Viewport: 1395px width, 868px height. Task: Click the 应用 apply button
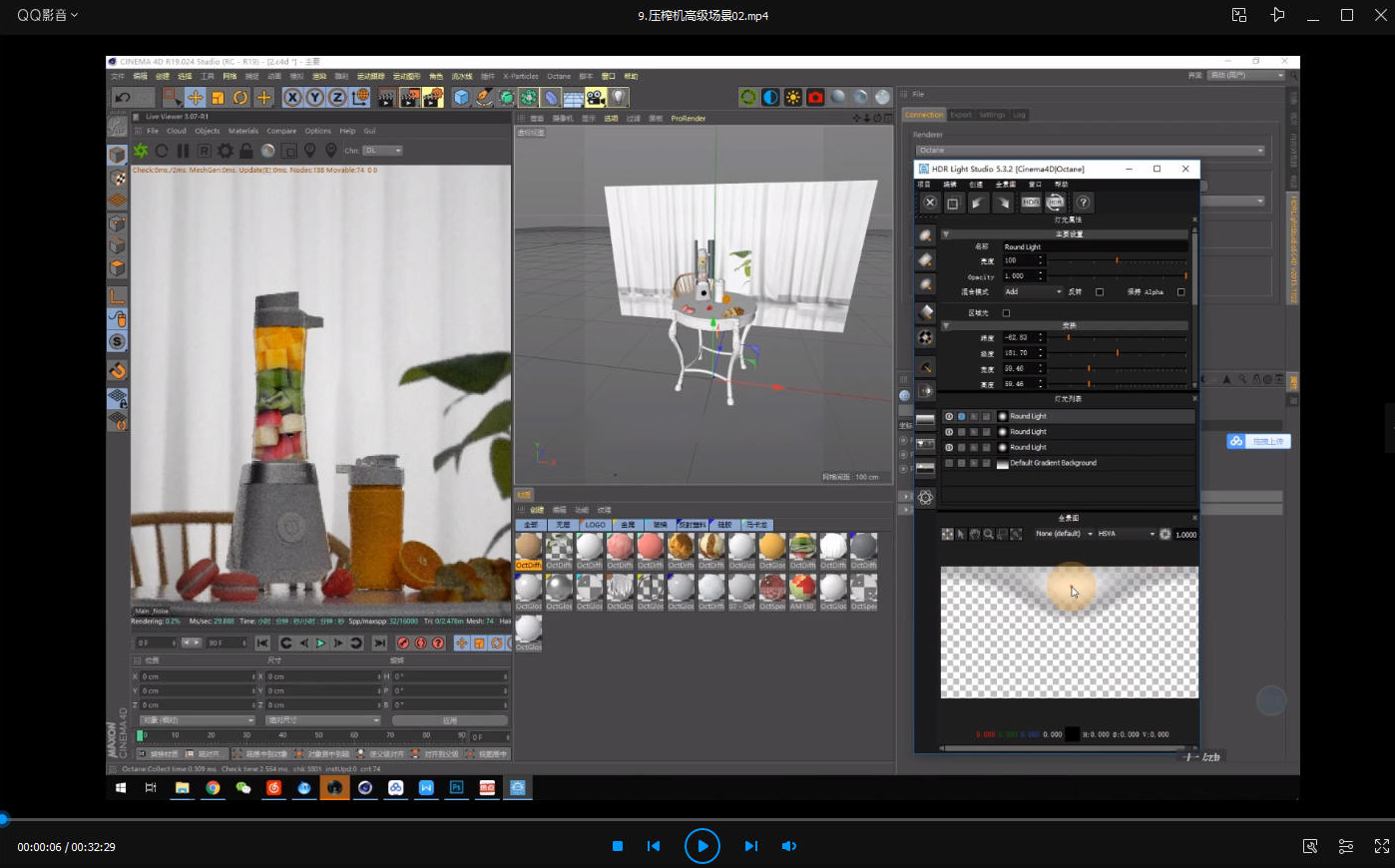pos(450,720)
